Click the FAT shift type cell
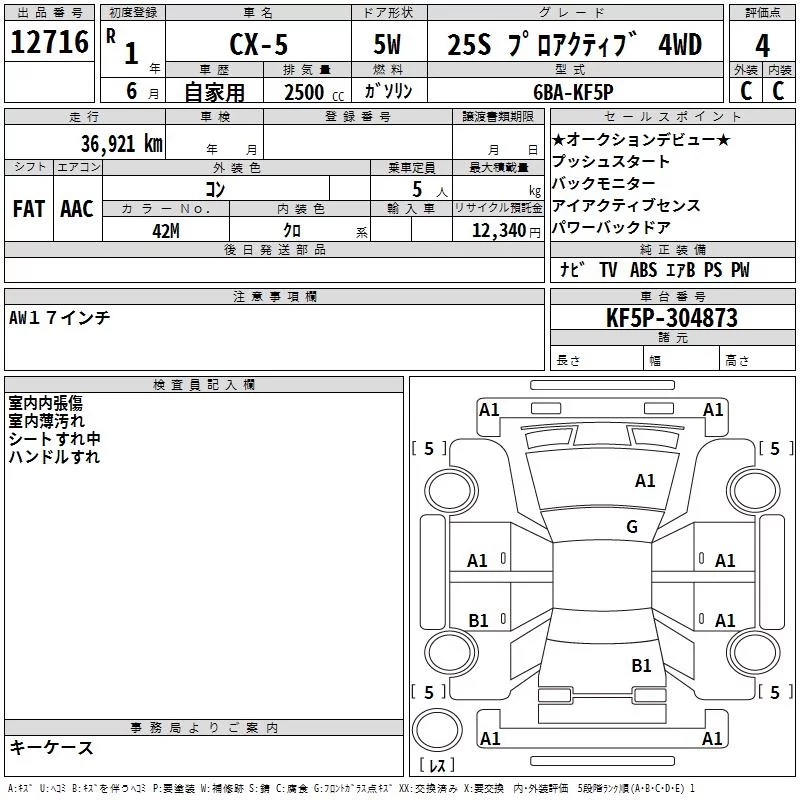This screenshot has height=800, width=800. tap(29, 208)
